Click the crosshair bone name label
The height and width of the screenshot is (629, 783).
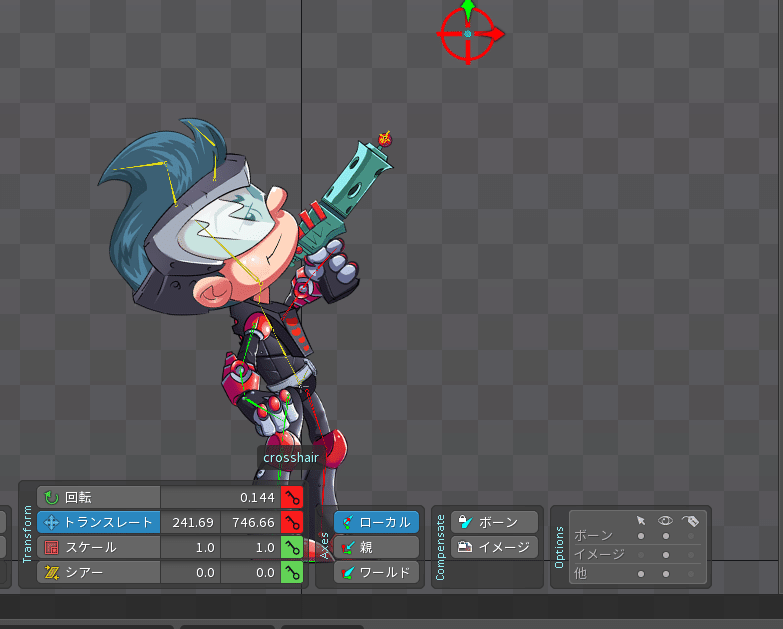pos(291,458)
